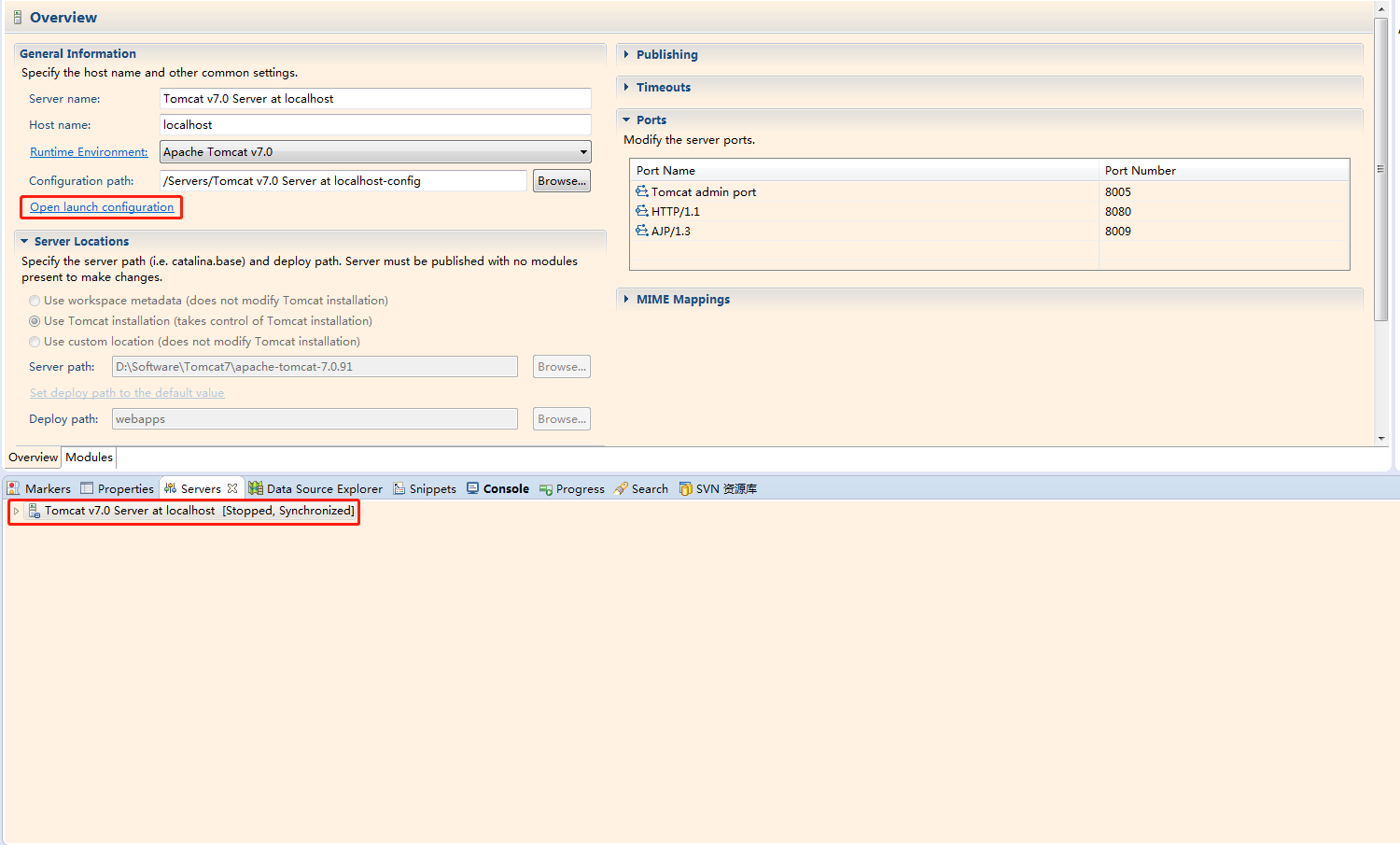Click Browse next to Deploy path

(x=562, y=419)
